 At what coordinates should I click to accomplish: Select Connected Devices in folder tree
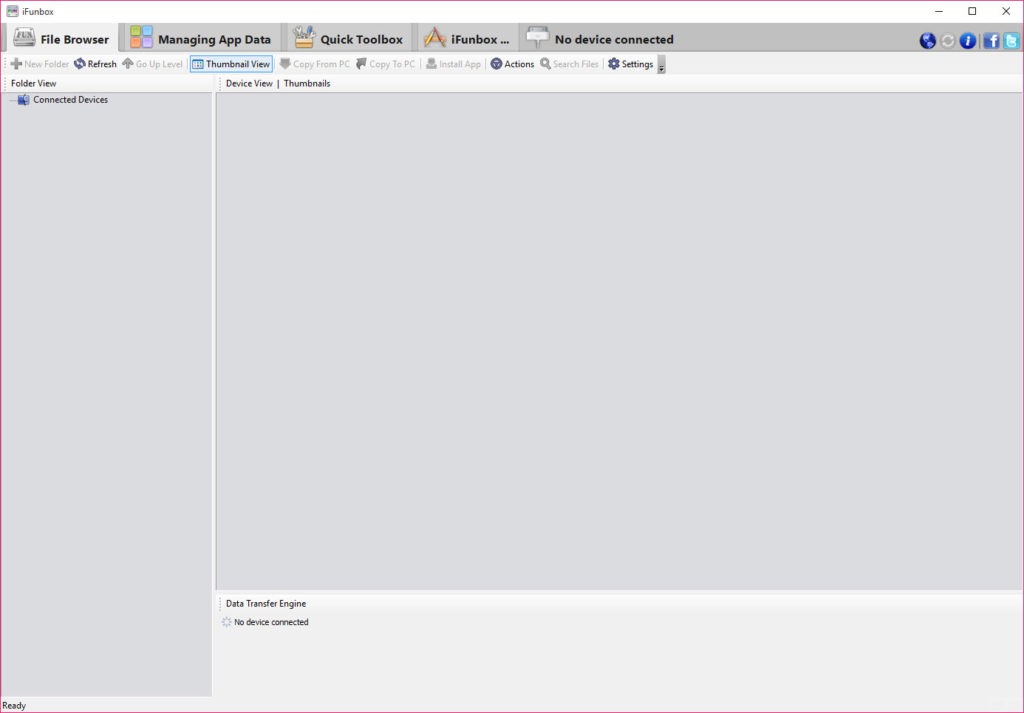coord(71,100)
